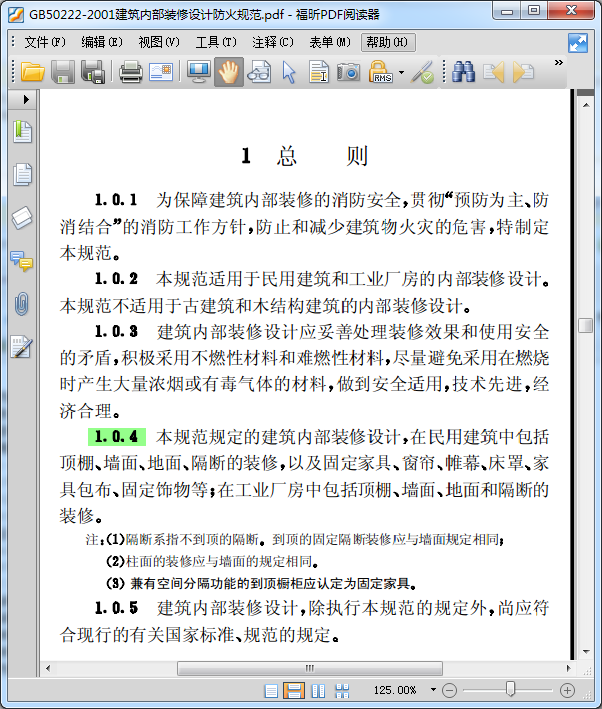
Task: Open the 注释(C) menu
Action: 273,43
